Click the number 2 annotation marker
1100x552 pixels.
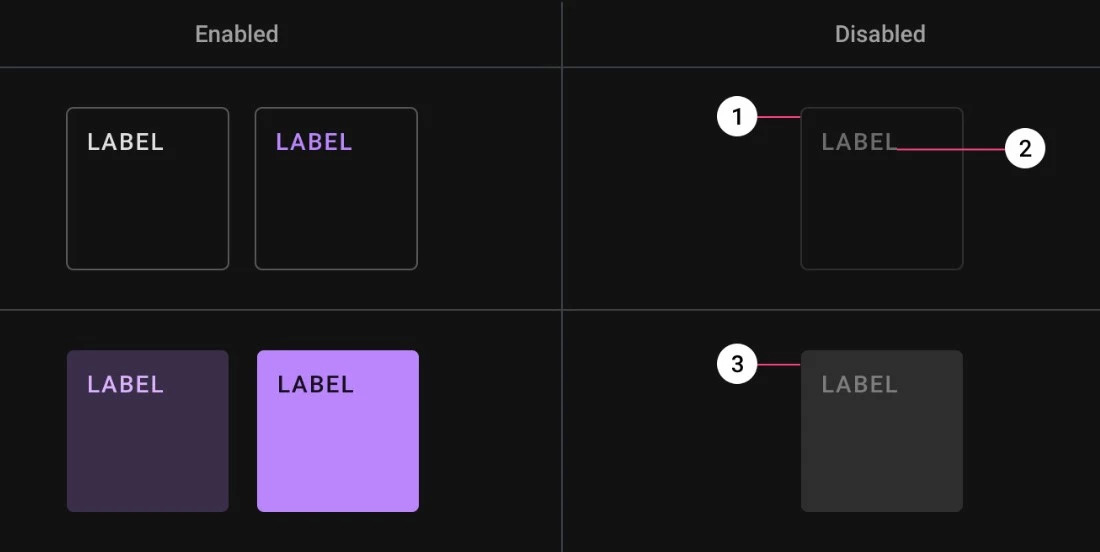(x=1025, y=150)
